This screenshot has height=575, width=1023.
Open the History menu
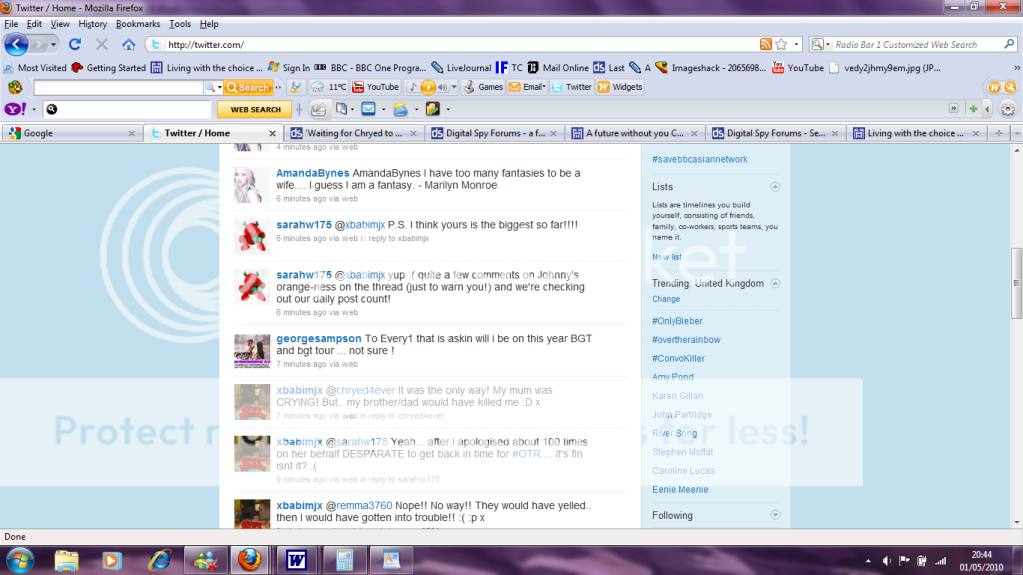pos(92,23)
